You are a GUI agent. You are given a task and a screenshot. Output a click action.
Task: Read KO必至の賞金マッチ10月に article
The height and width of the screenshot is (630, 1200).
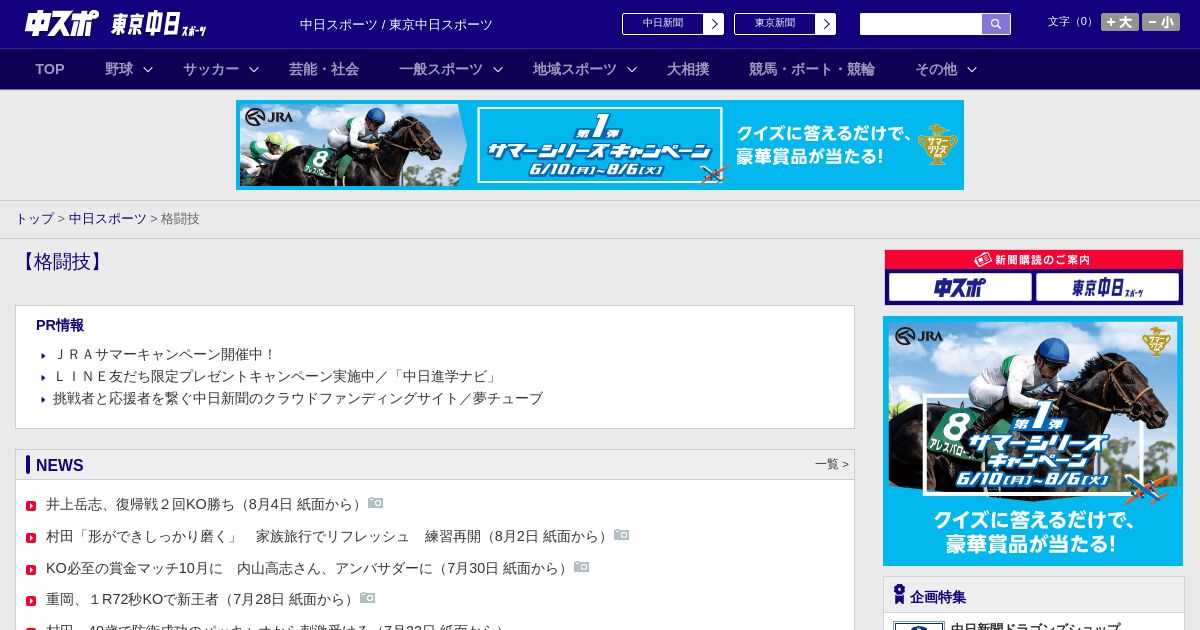308,569
